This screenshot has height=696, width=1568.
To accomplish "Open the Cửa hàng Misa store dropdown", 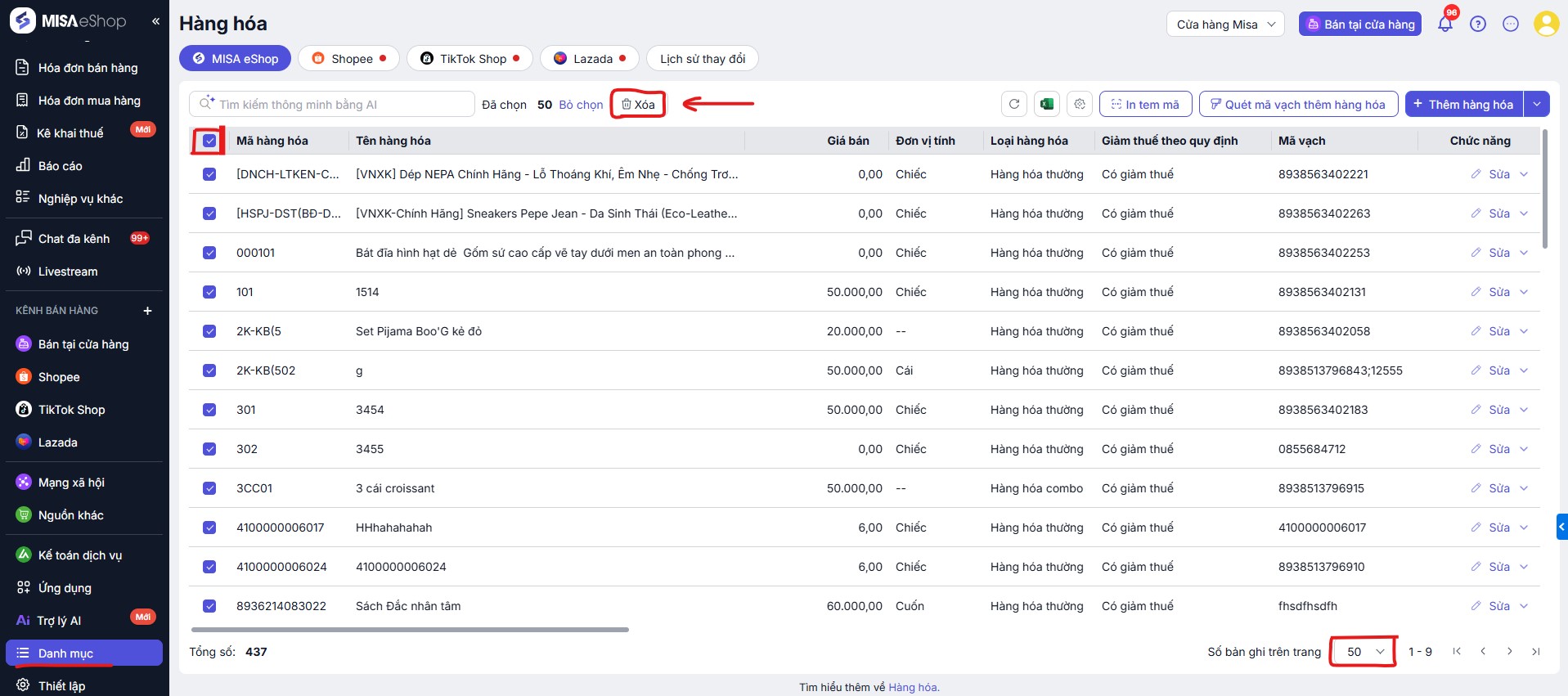I will pyautogui.click(x=1224, y=25).
